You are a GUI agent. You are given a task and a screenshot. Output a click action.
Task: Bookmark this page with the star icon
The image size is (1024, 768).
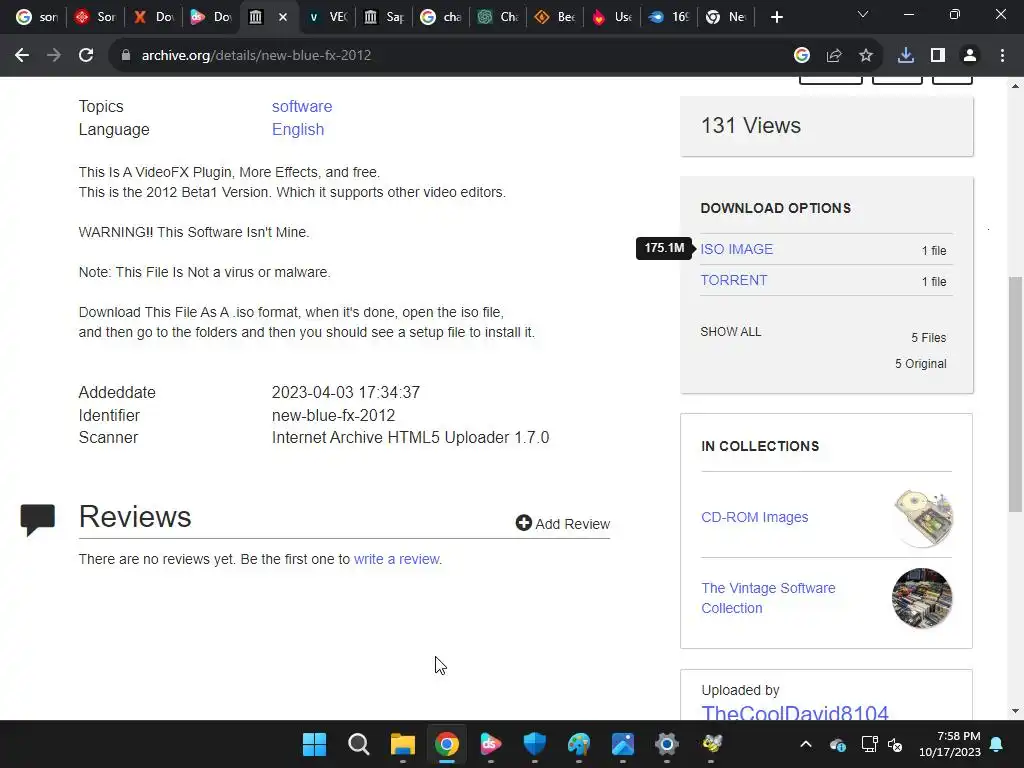[x=866, y=56]
